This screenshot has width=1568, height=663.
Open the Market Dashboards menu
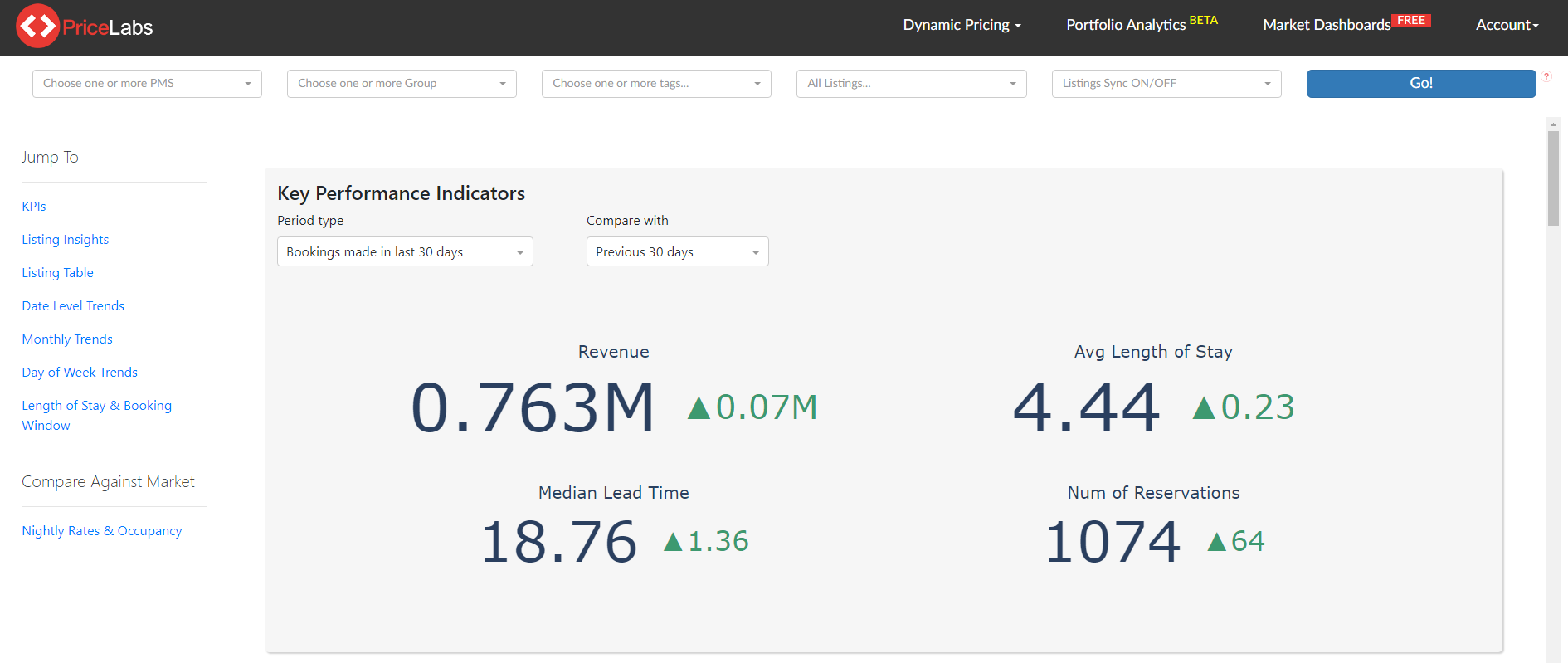click(x=1327, y=25)
